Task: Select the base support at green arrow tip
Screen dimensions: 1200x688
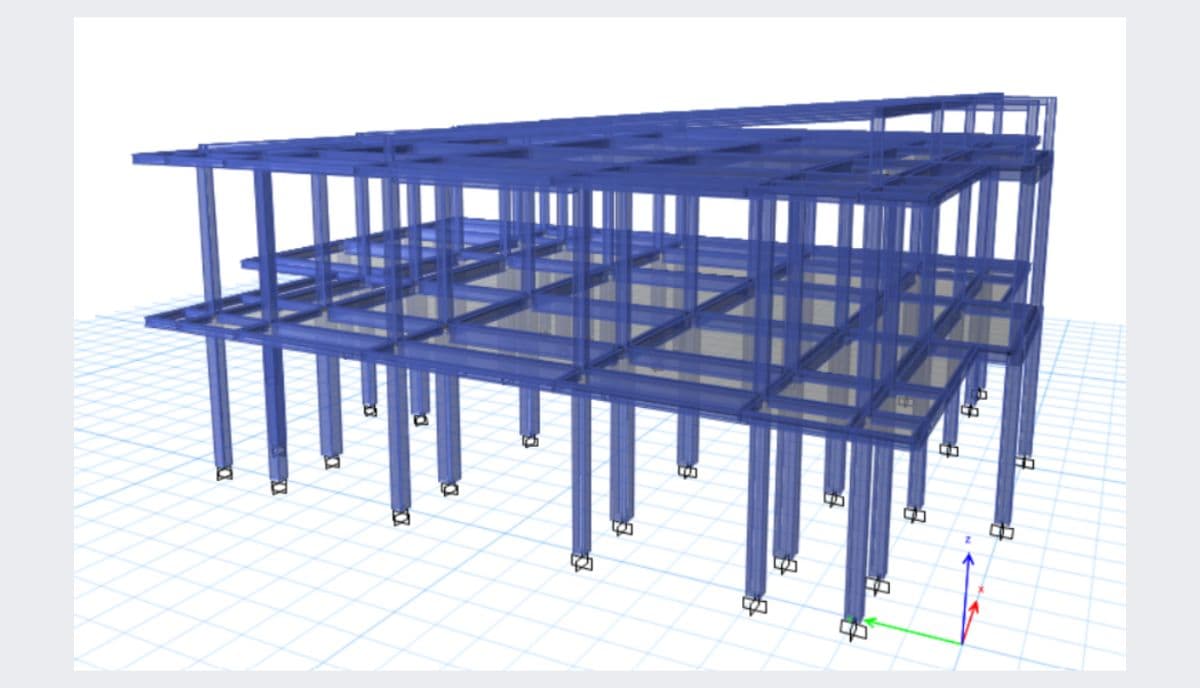Action: click(851, 629)
